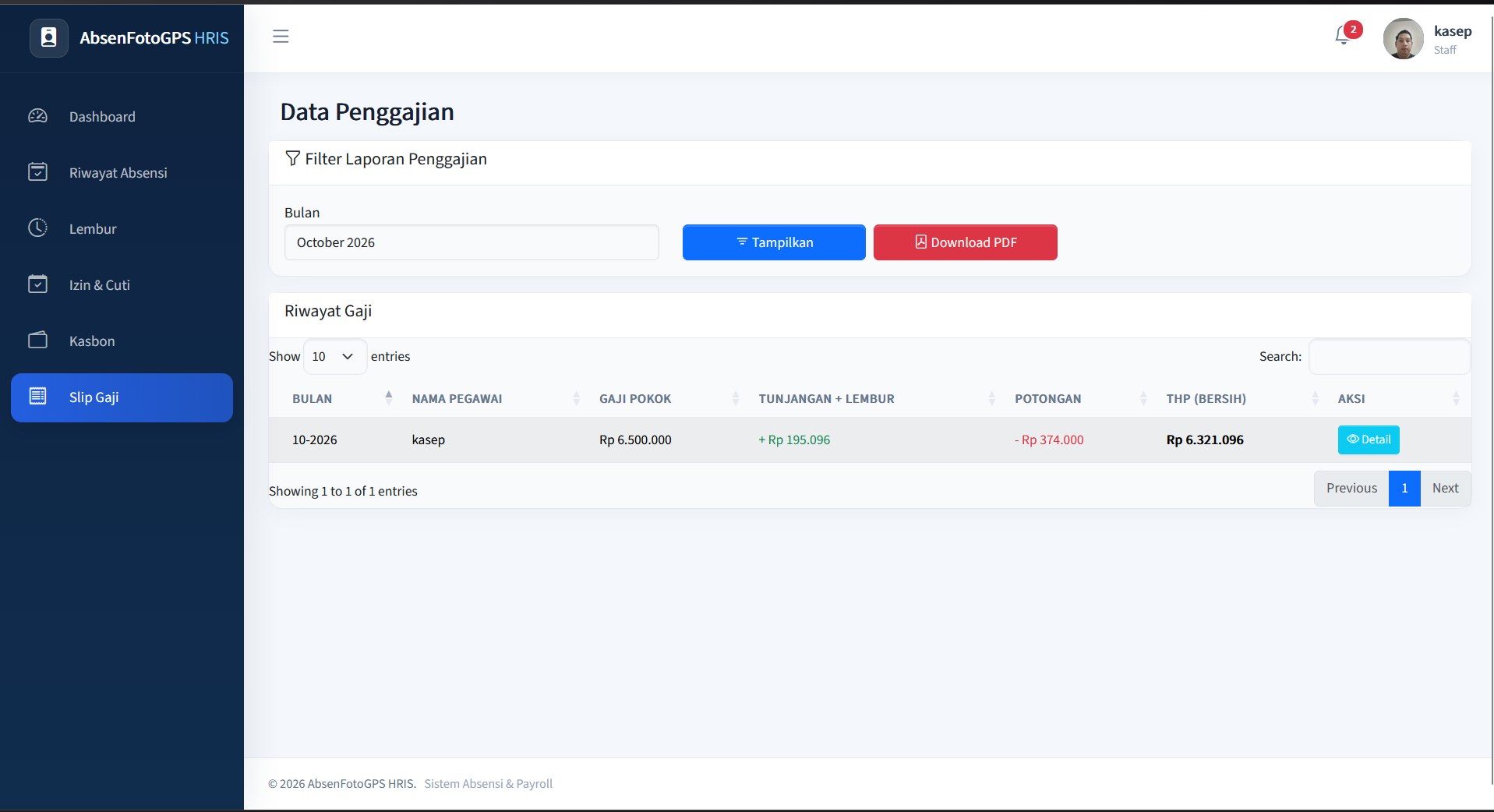Image resolution: width=1494 pixels, height=812 pixels.
Task: Click the + Rp 195.096 allowance value
Action: point(794,440)
